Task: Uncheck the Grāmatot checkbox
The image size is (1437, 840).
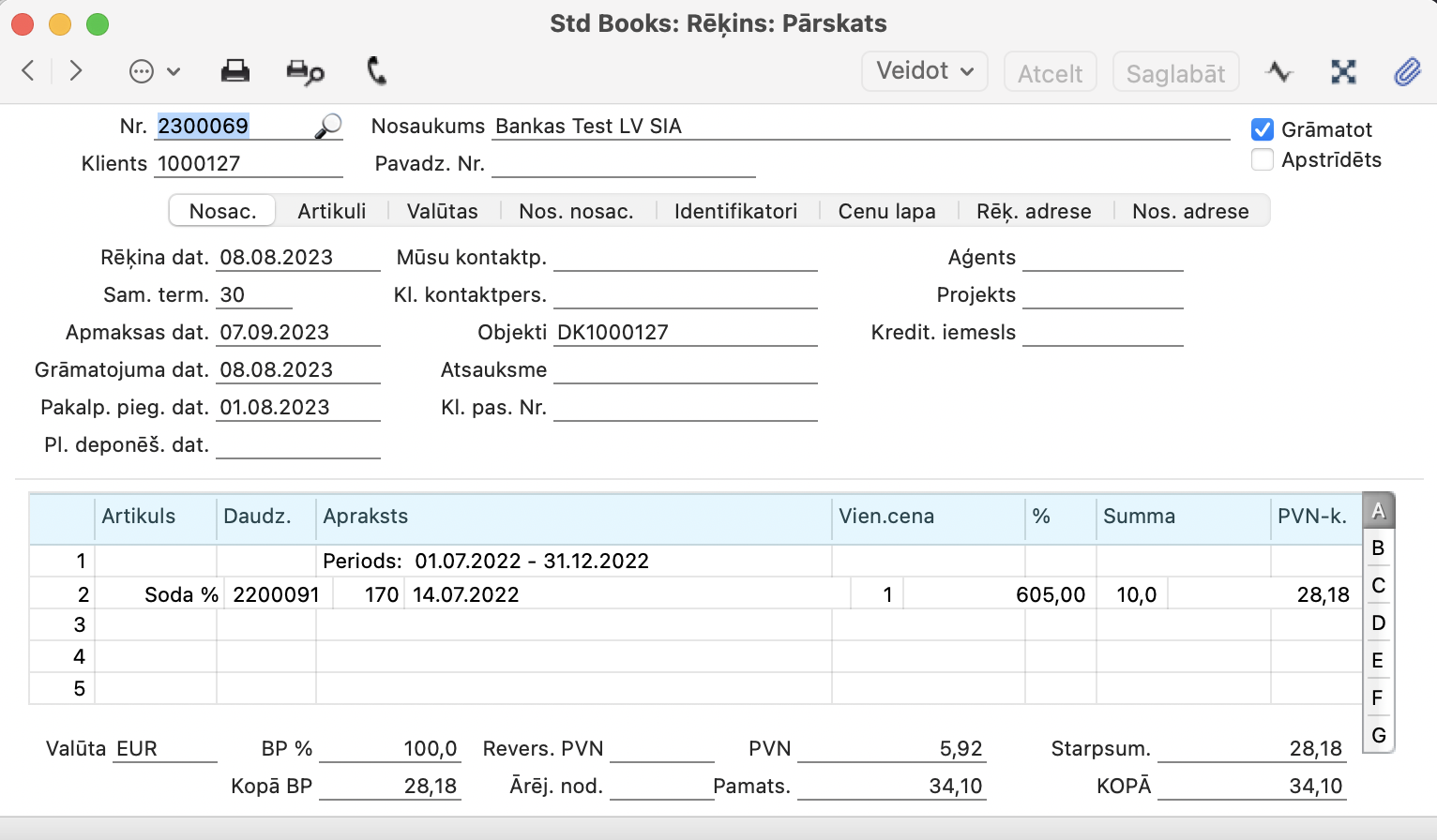Action: point(1263,129)
